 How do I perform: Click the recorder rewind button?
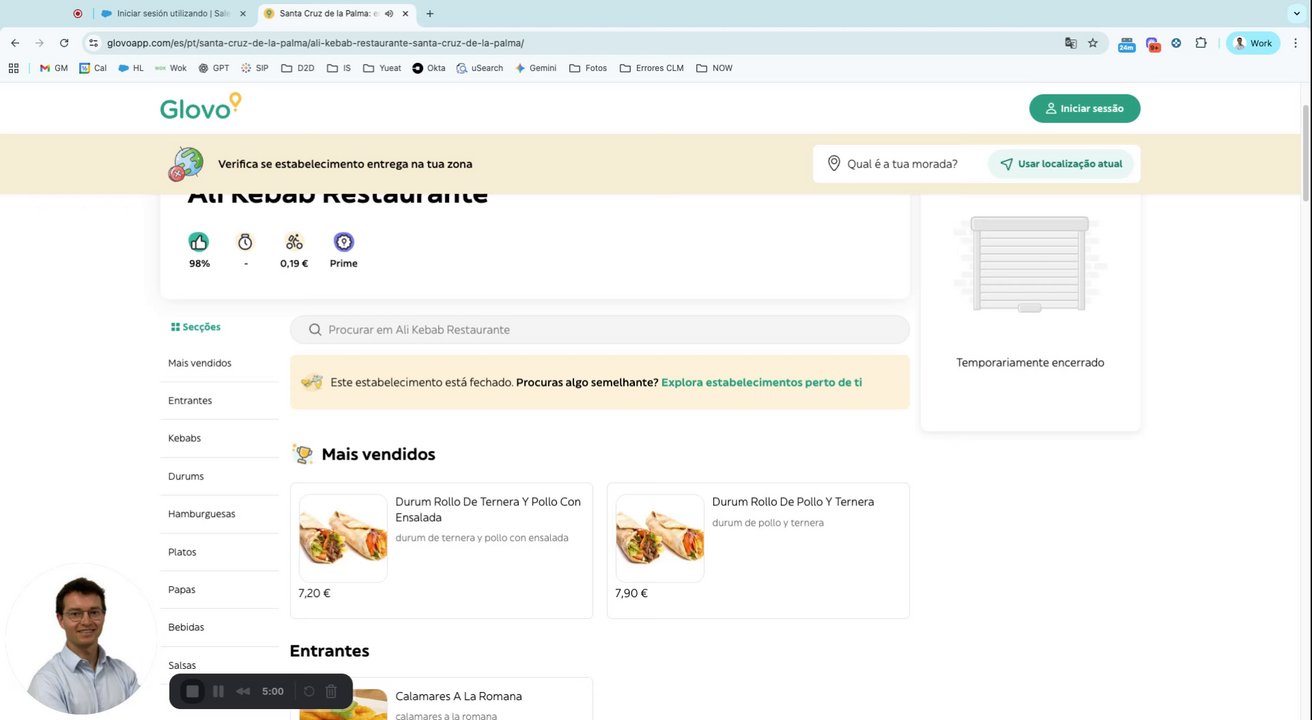243,691
